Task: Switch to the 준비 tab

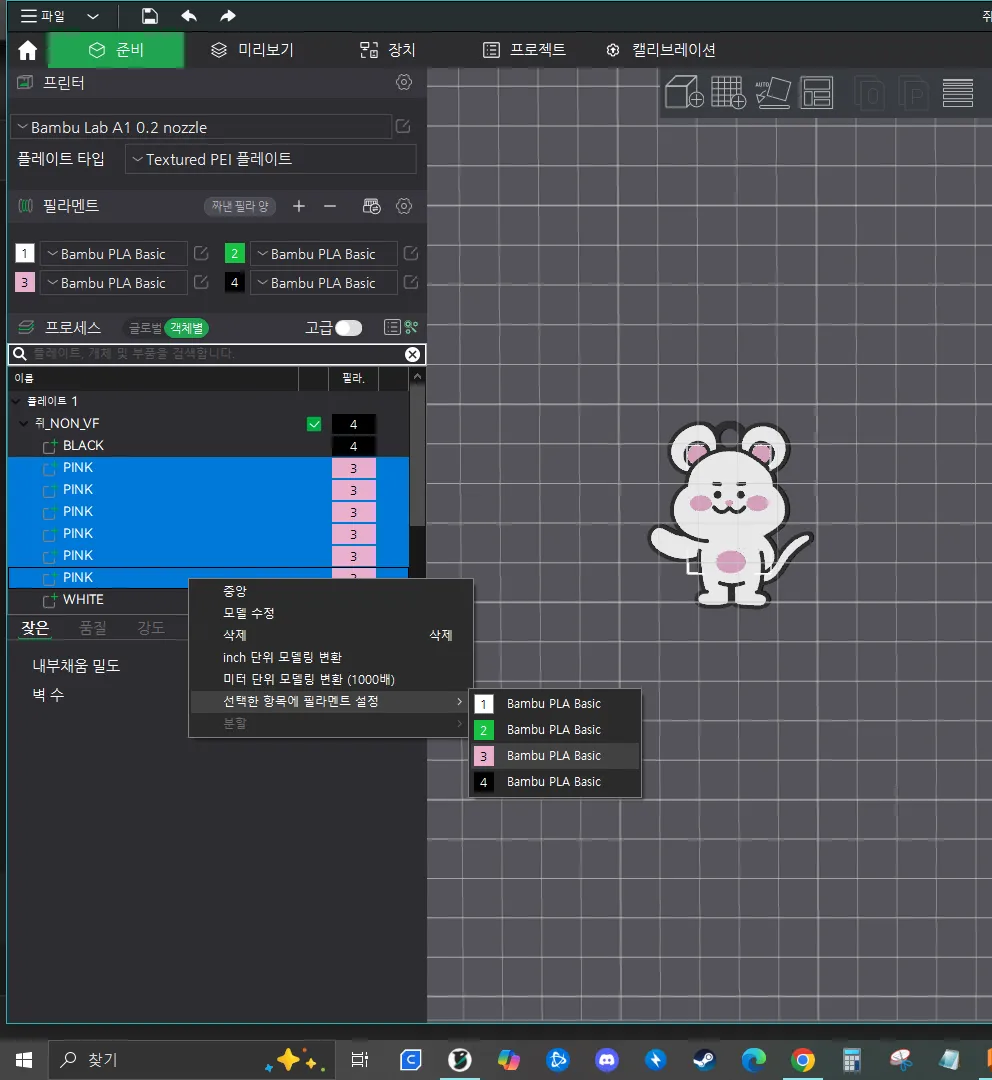Action: [116, 50]
